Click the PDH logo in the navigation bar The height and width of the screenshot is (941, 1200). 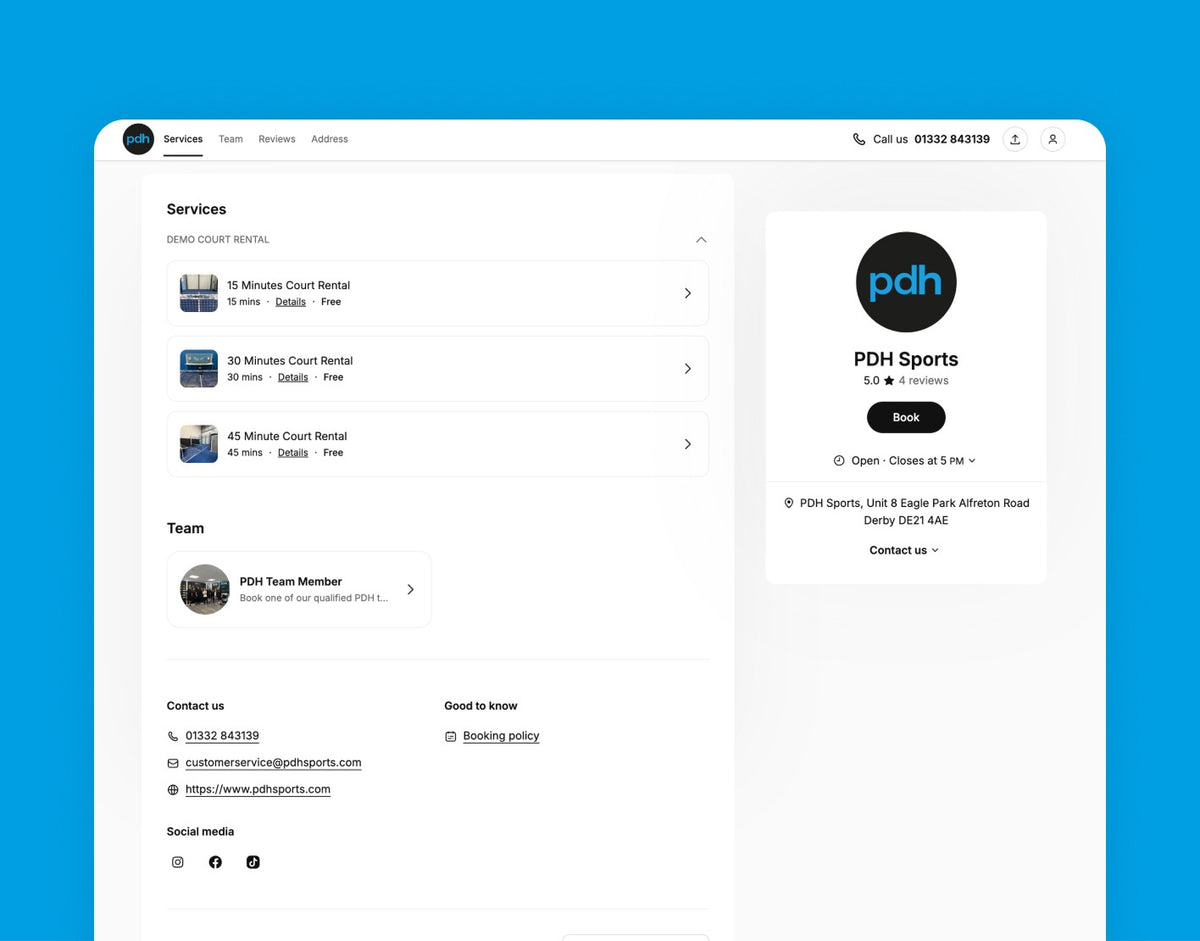pyautogui.click(x=138, y=139)
